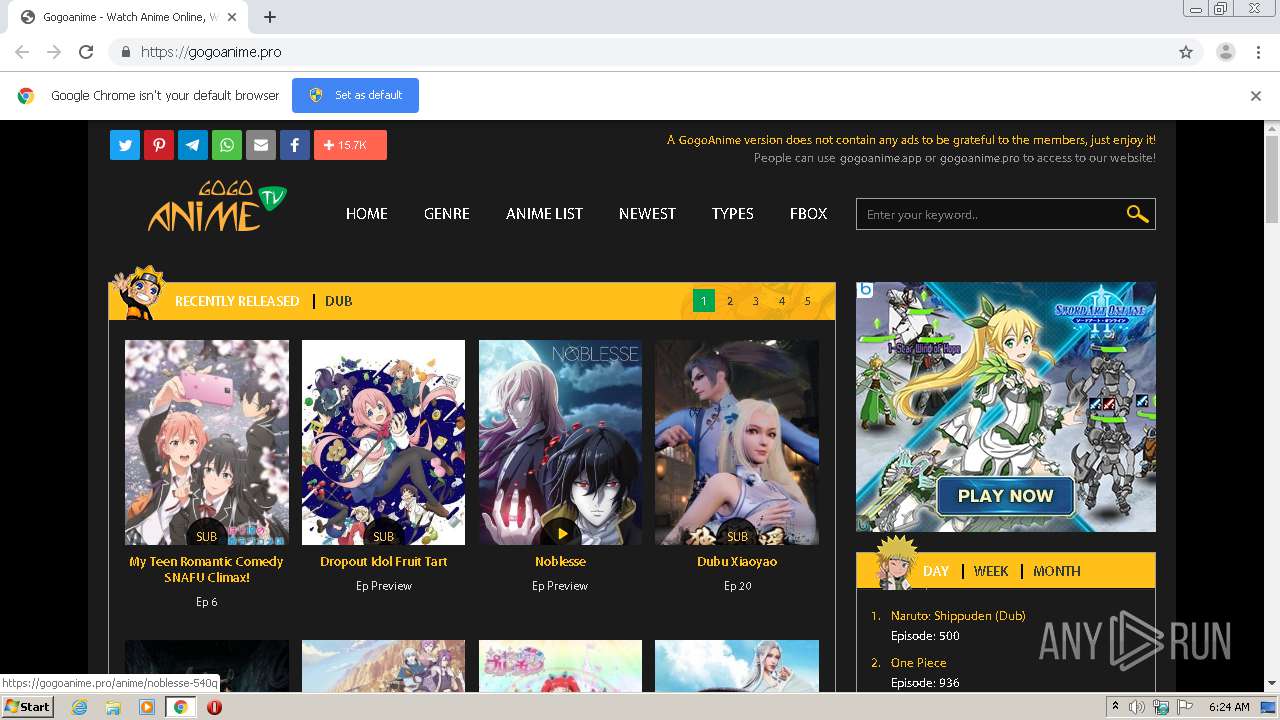Click Chrome's forward arrow
This screenshot has height=720, width=1280.
click(54, 52)
